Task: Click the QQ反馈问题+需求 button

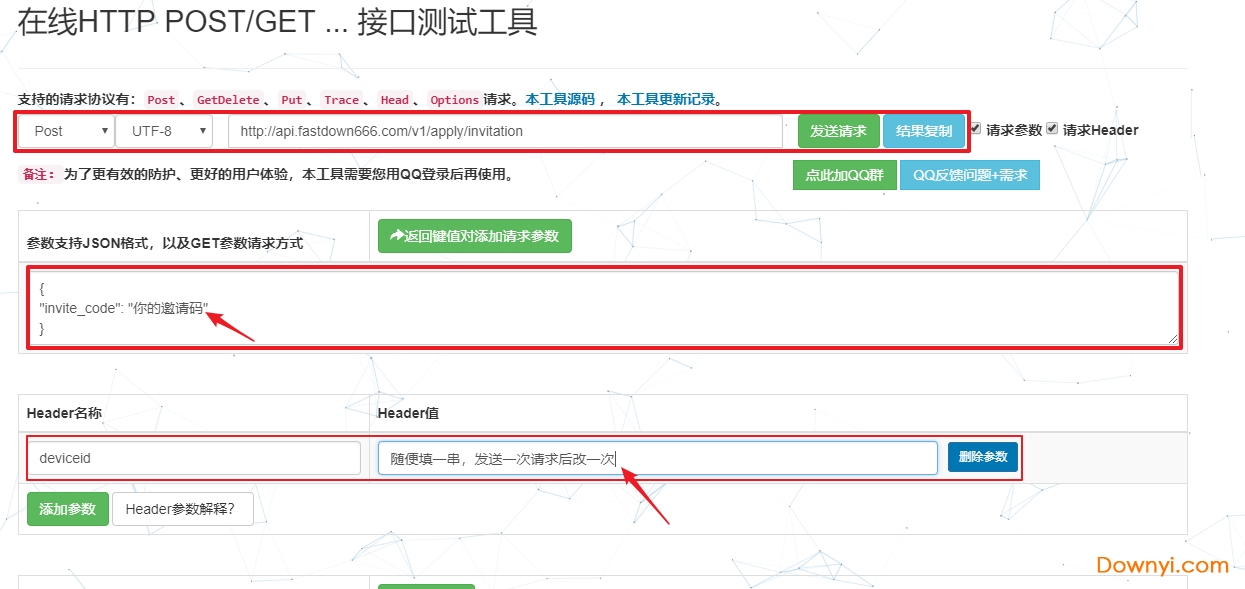Action: pos(969,174)
